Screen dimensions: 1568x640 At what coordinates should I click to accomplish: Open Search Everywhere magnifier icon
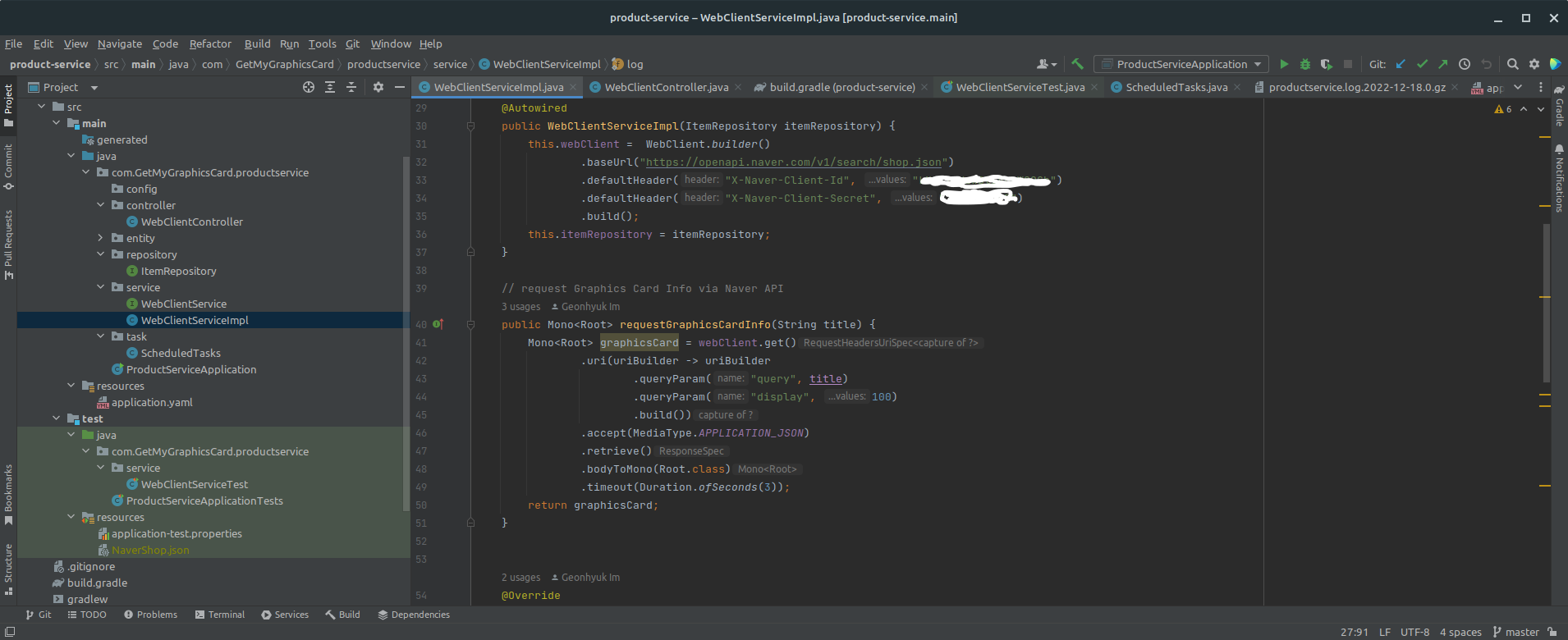click(x=1512, y=64)
